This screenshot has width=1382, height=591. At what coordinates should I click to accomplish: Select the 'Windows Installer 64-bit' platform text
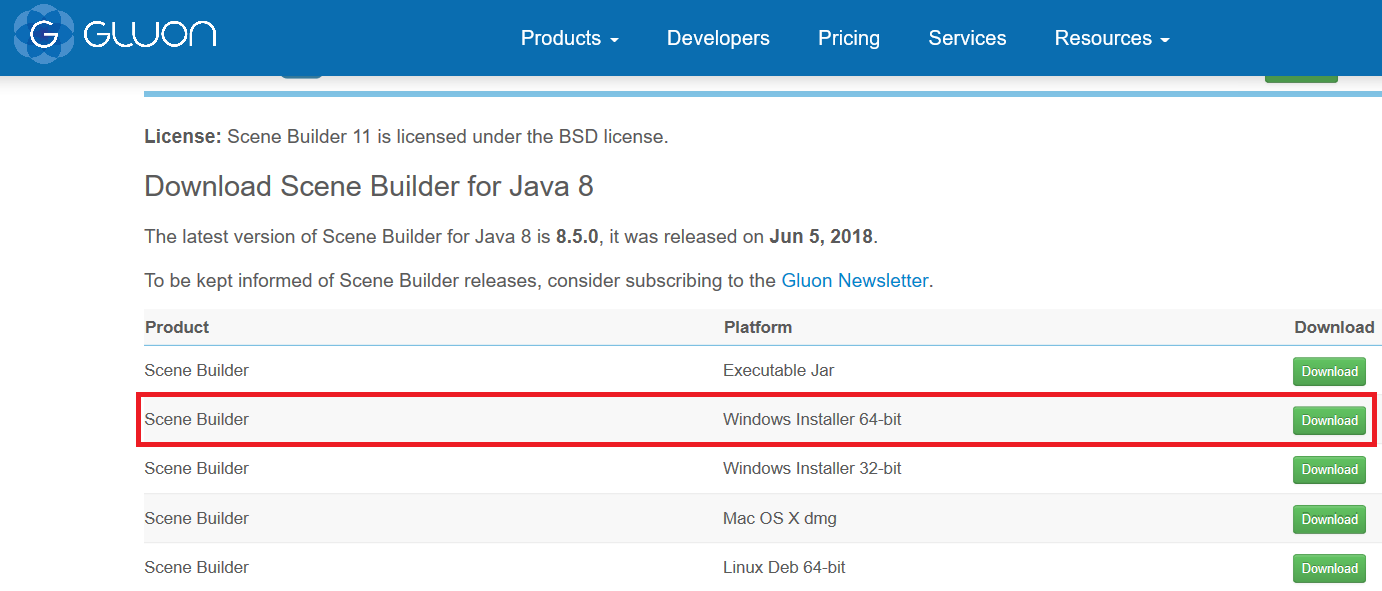pos(812,419)
